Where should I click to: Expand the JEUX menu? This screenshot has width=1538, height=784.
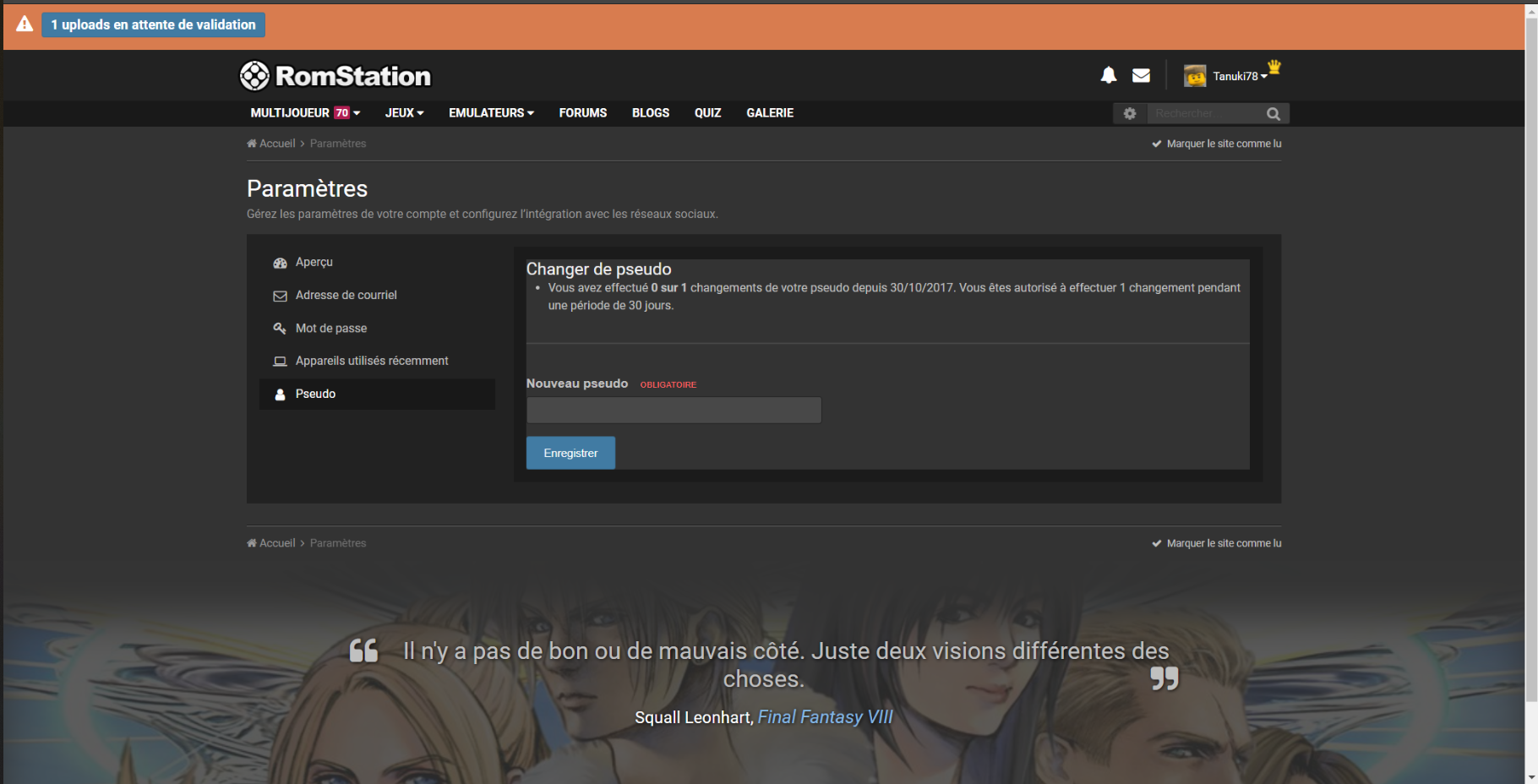coord(404,113)
